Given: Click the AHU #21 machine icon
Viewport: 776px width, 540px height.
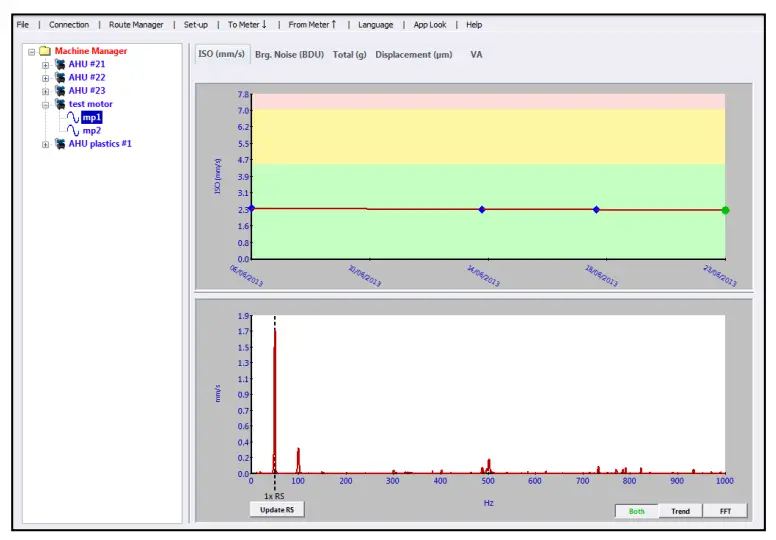Looking at the screenshot, I should 60,64.
